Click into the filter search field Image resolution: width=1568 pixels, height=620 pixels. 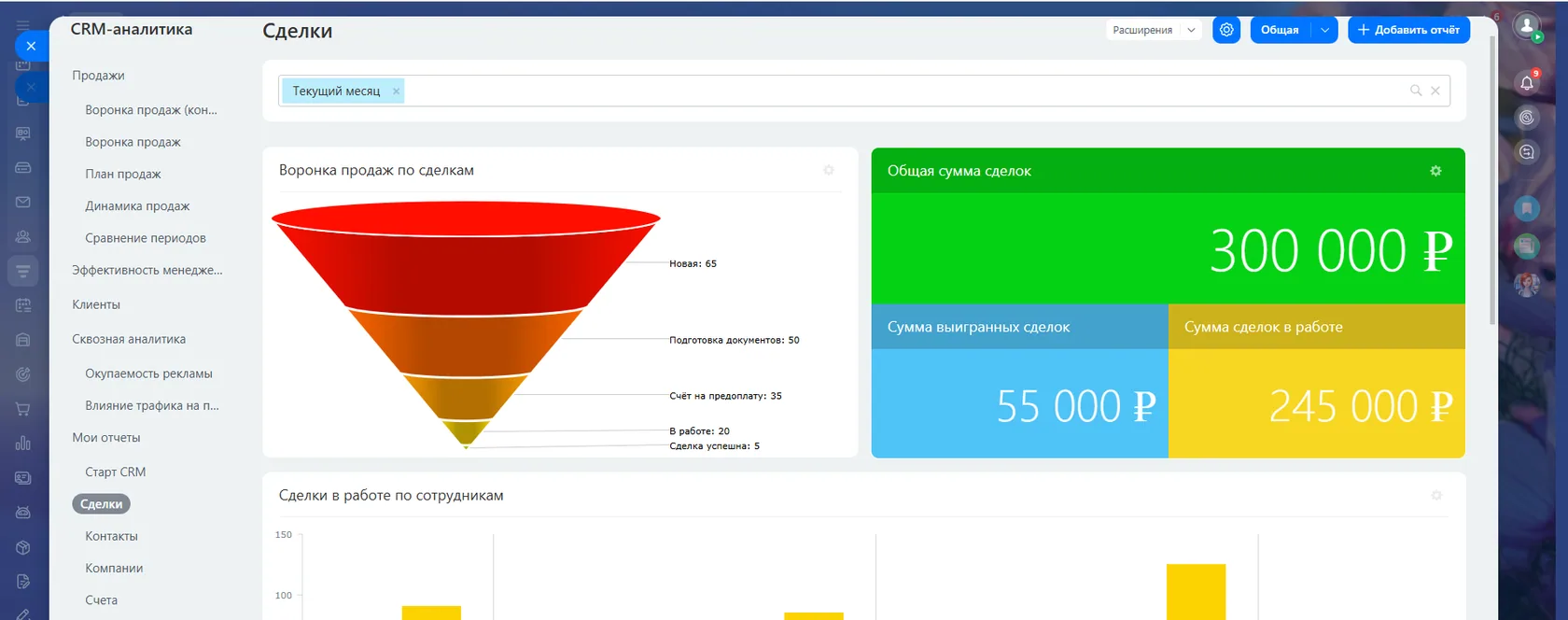[864, 91]
